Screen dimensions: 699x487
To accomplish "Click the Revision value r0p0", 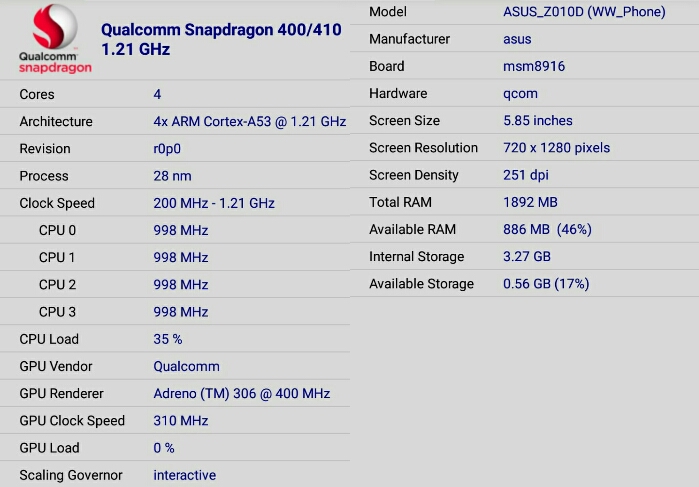I will (167, 149).
